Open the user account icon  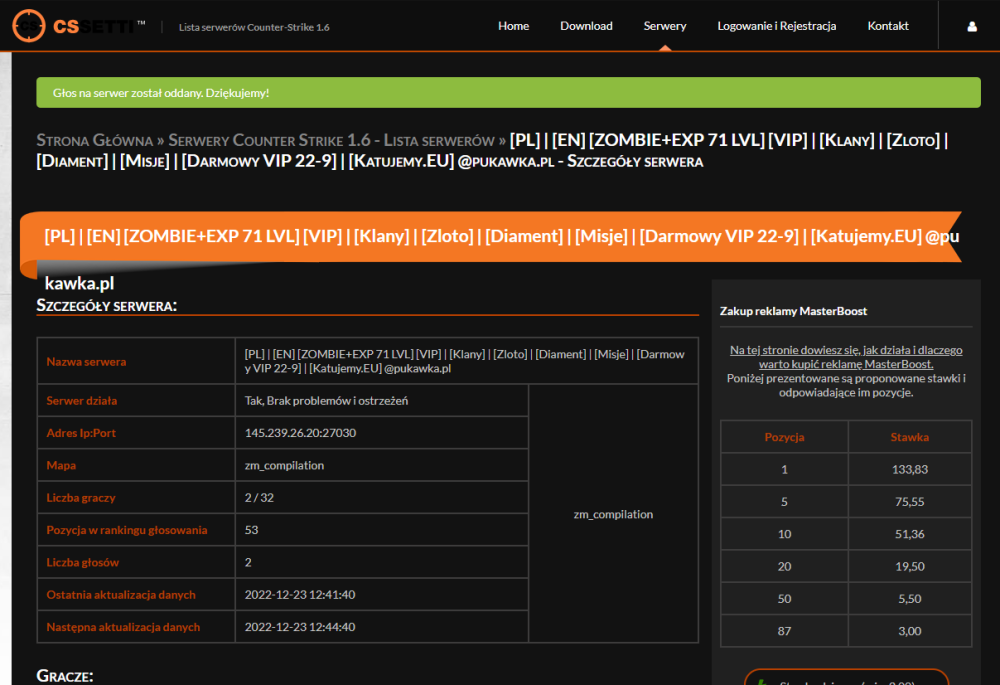coord(972,26)
